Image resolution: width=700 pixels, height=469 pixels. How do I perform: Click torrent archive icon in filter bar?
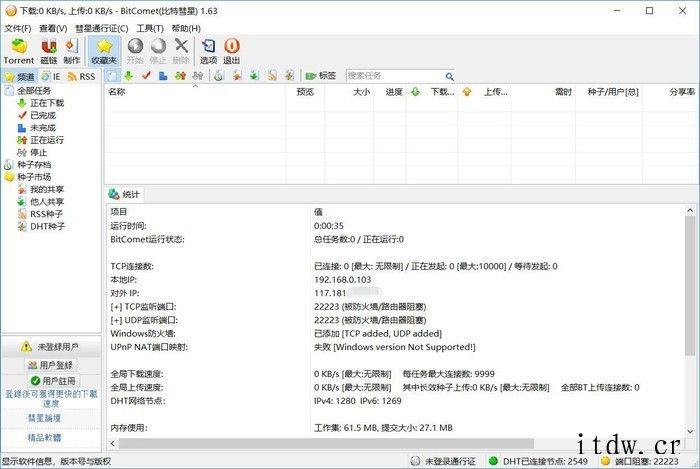click(x=218, y=76)
